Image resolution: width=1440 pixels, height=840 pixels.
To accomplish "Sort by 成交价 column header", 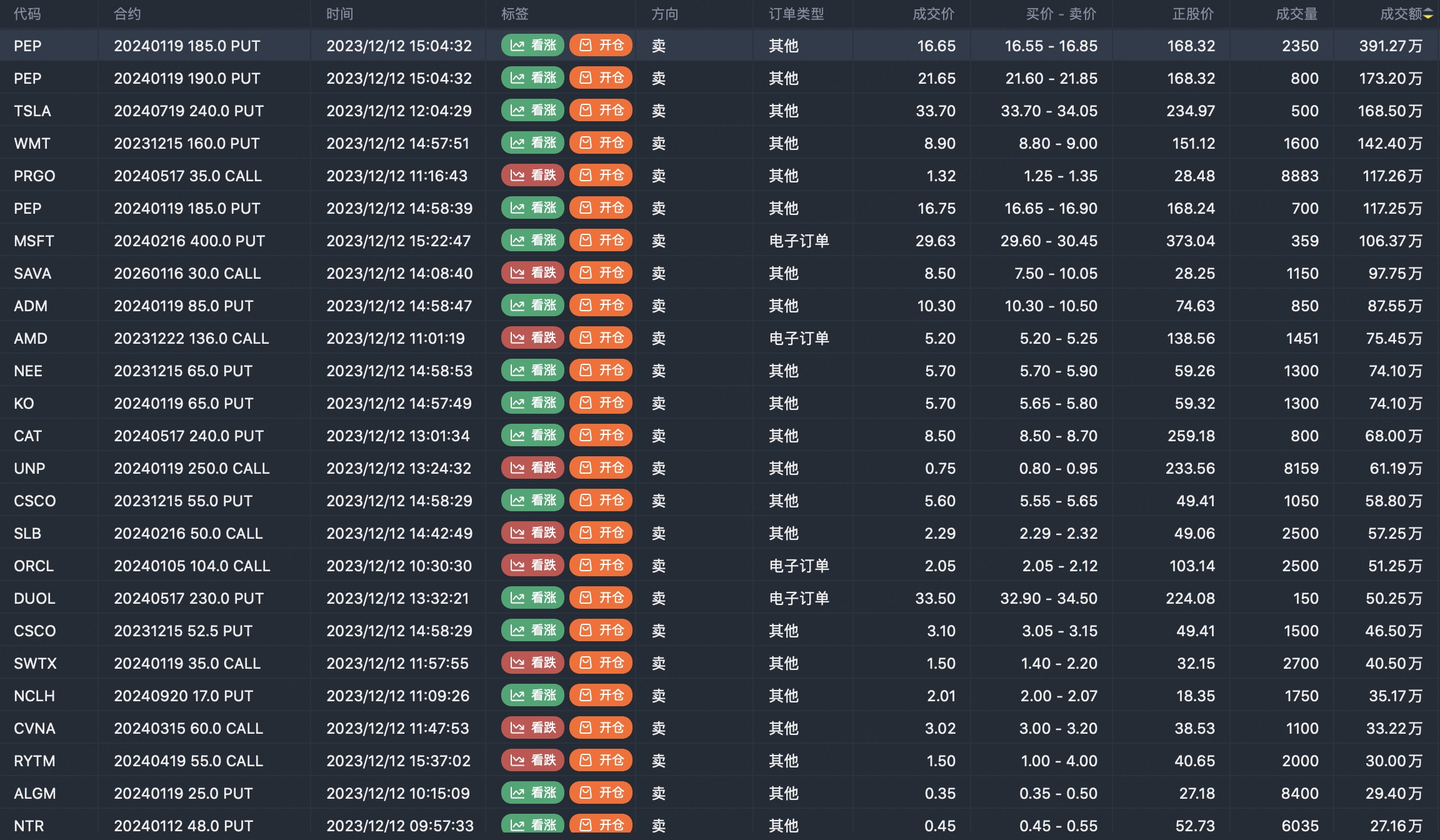I will tap(933, 14).
